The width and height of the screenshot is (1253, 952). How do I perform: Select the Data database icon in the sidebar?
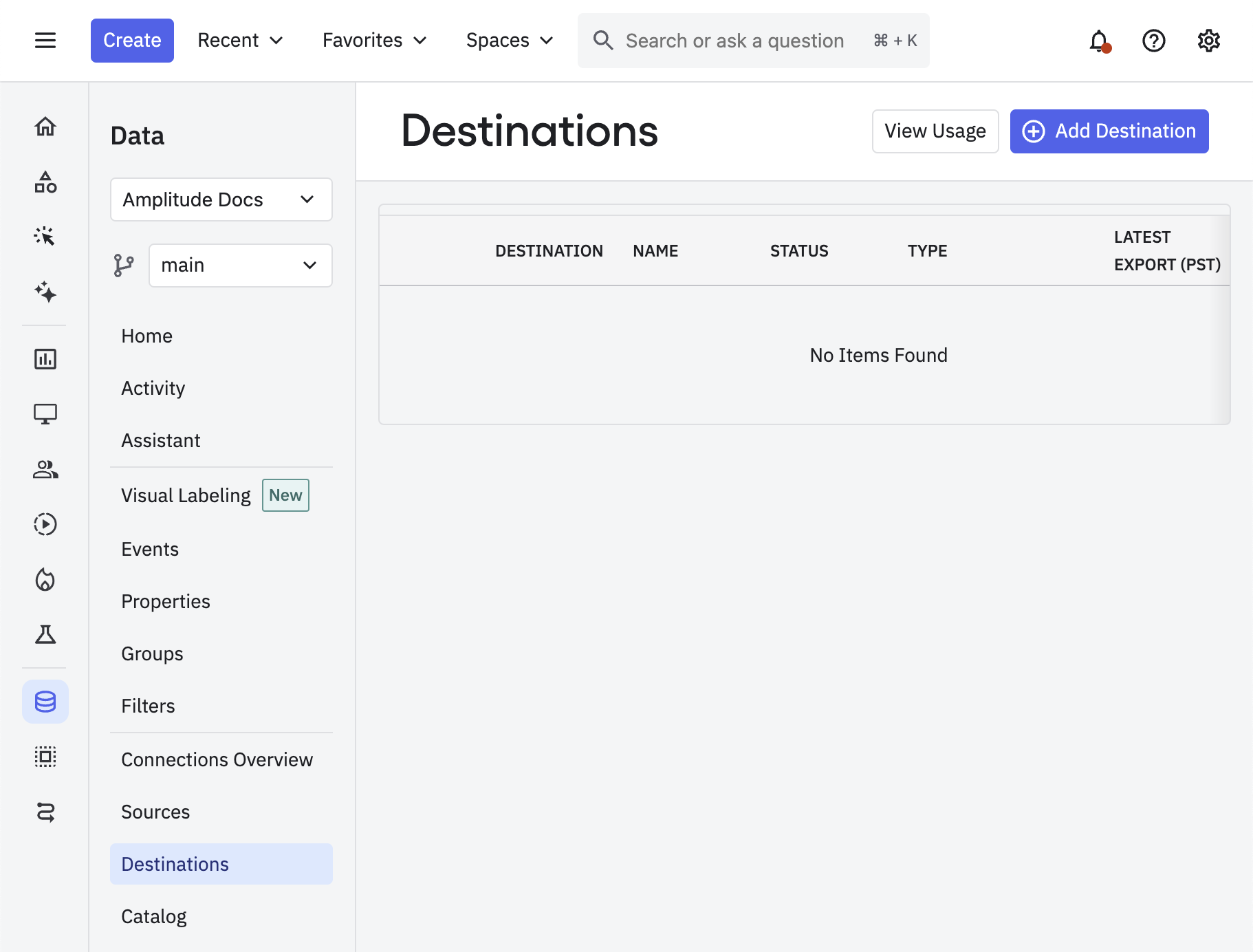45,702
